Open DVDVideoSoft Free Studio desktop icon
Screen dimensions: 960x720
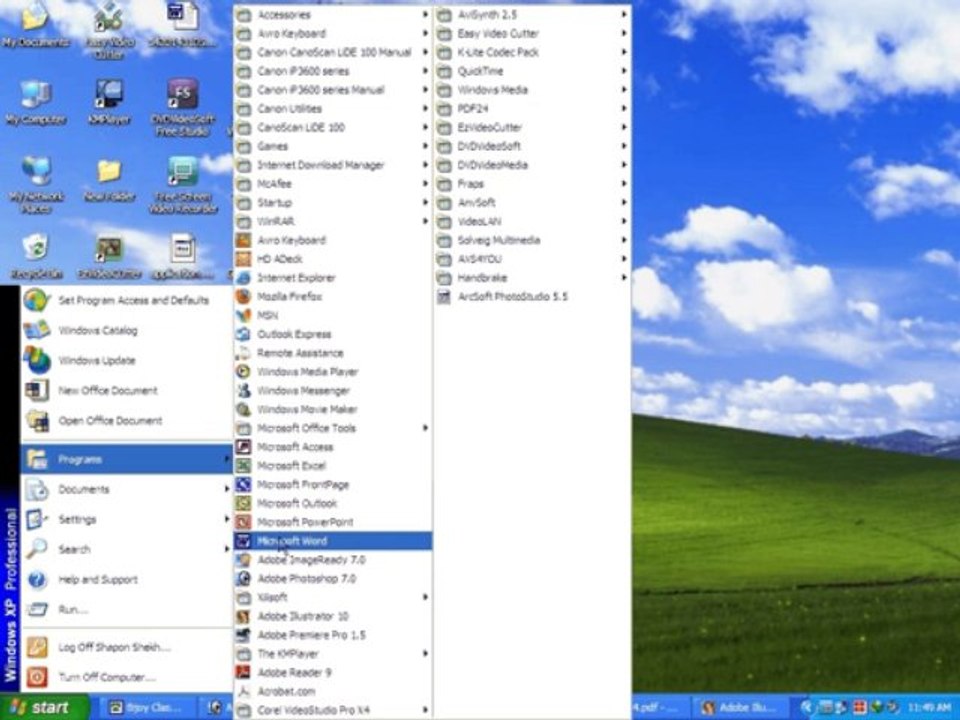182,108
